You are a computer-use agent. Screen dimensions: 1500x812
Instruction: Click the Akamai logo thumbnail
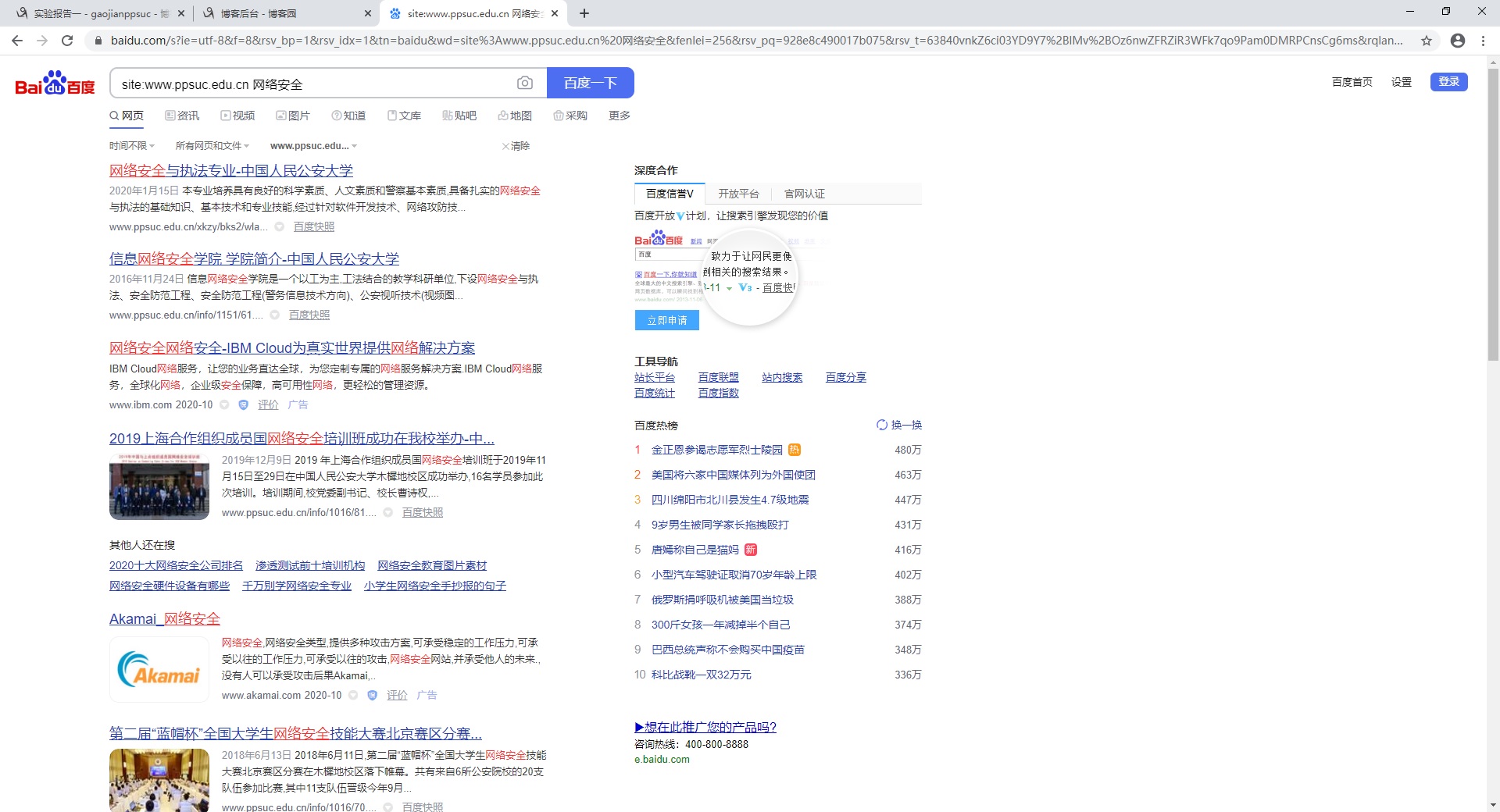pyautogui.click(x=159, y=669)
